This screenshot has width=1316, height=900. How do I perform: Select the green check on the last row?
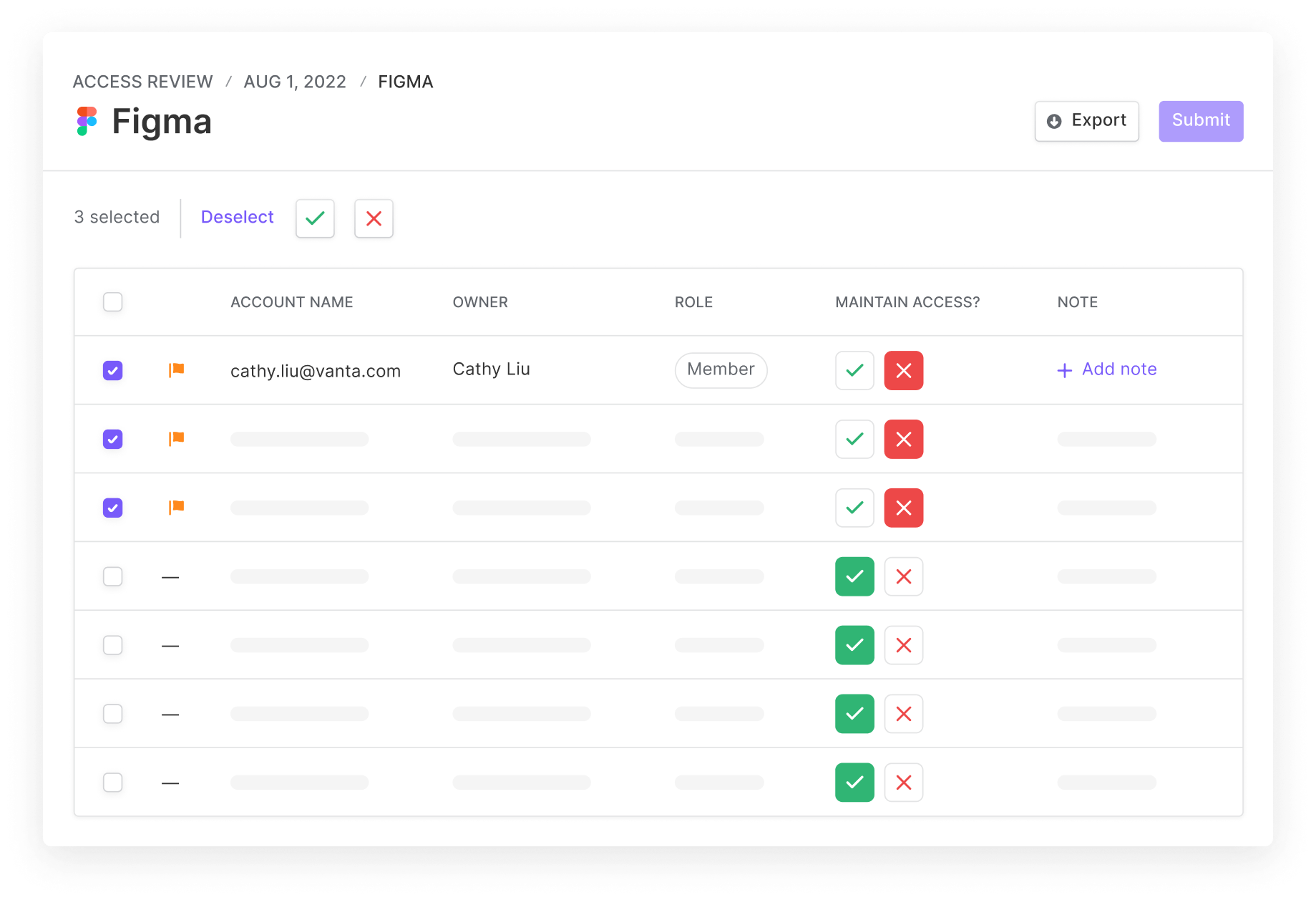854,782
